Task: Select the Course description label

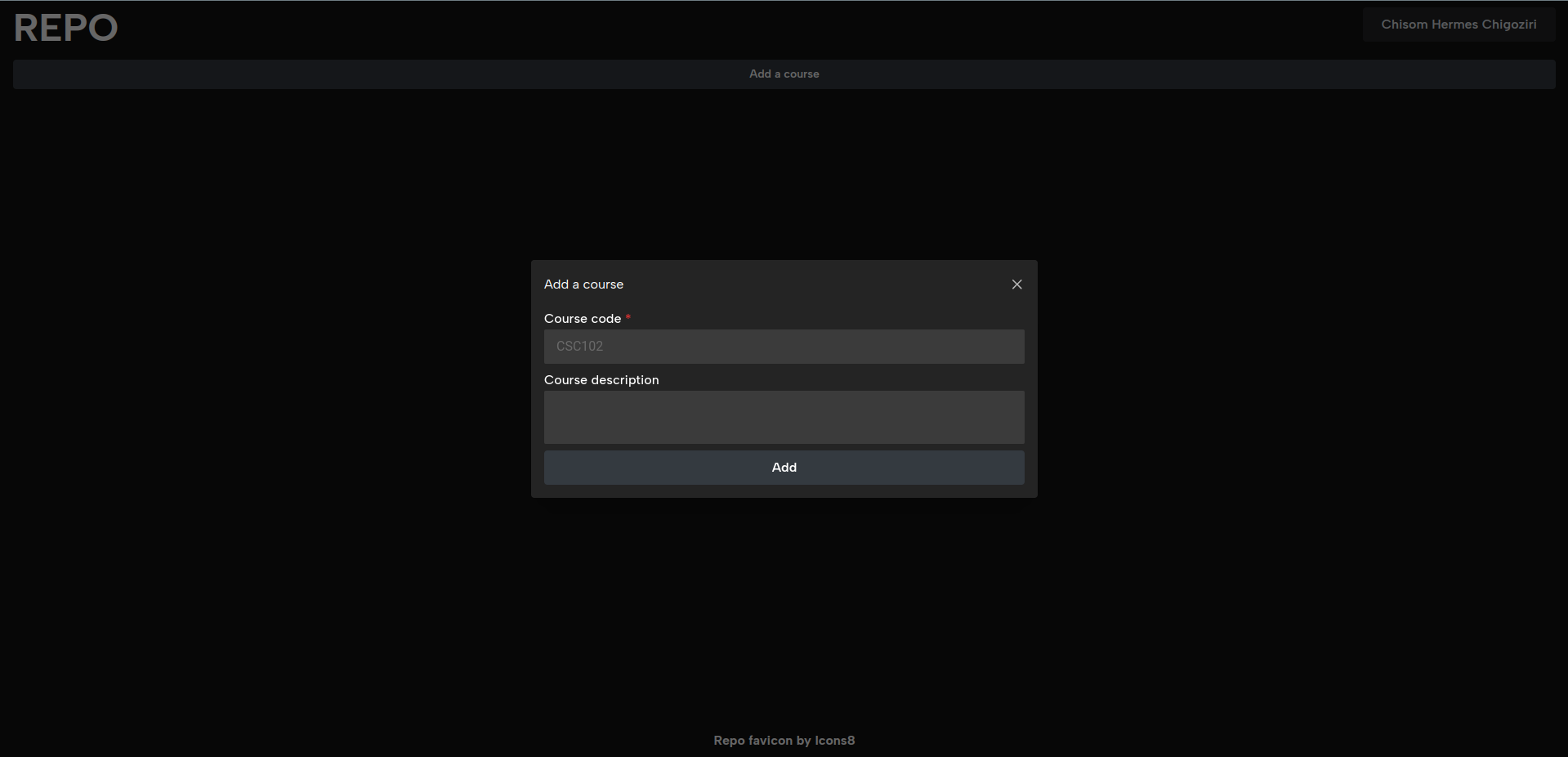Action: 601,380
